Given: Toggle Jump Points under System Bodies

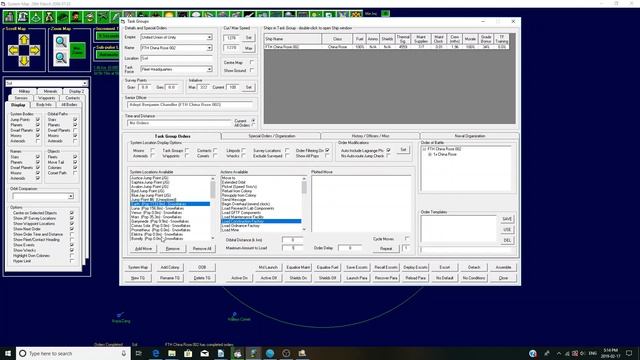Looking at the screenshot, I should coord(38,120).
